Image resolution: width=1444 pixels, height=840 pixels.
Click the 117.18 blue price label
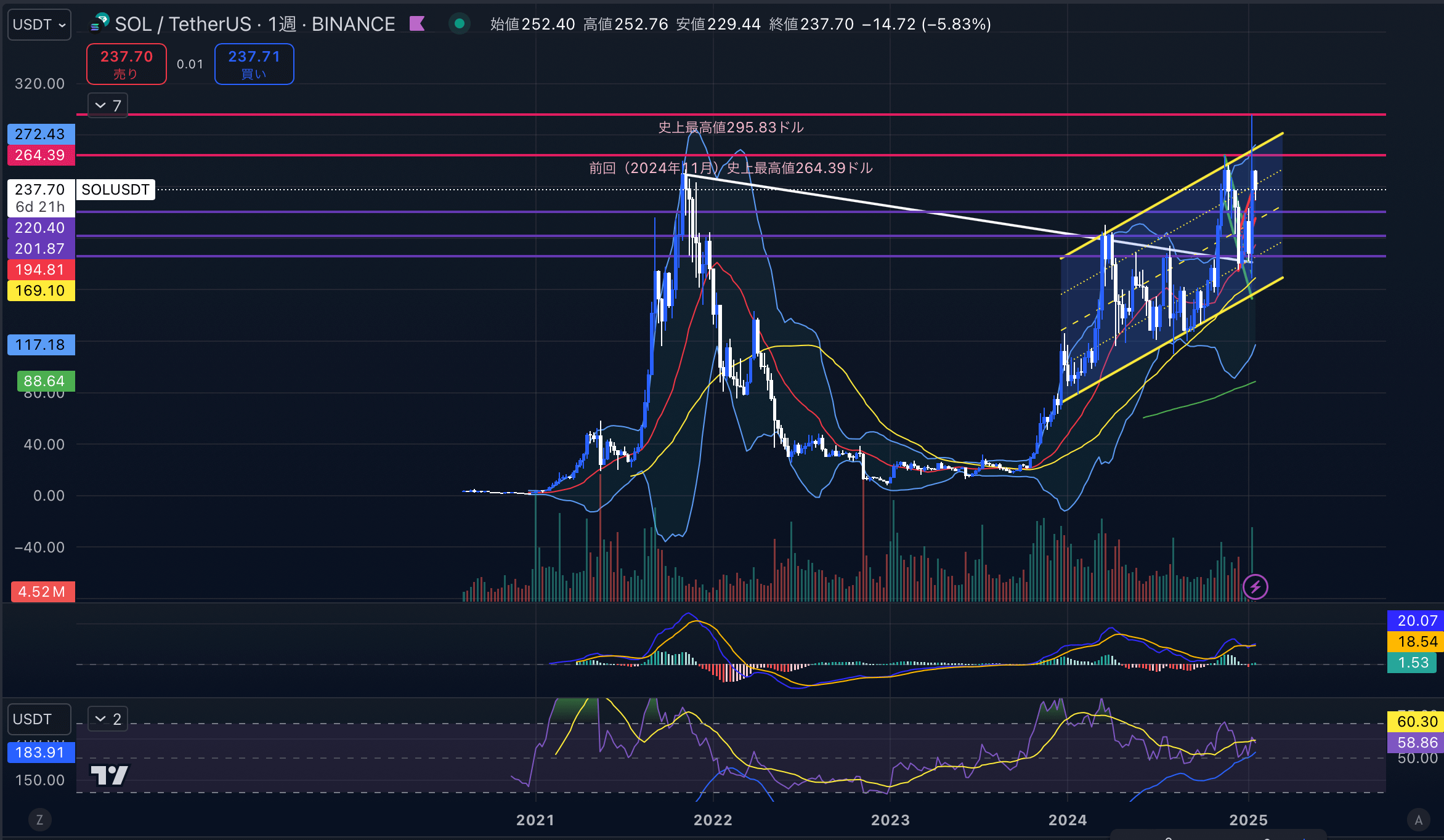click(x=41, y=345)
